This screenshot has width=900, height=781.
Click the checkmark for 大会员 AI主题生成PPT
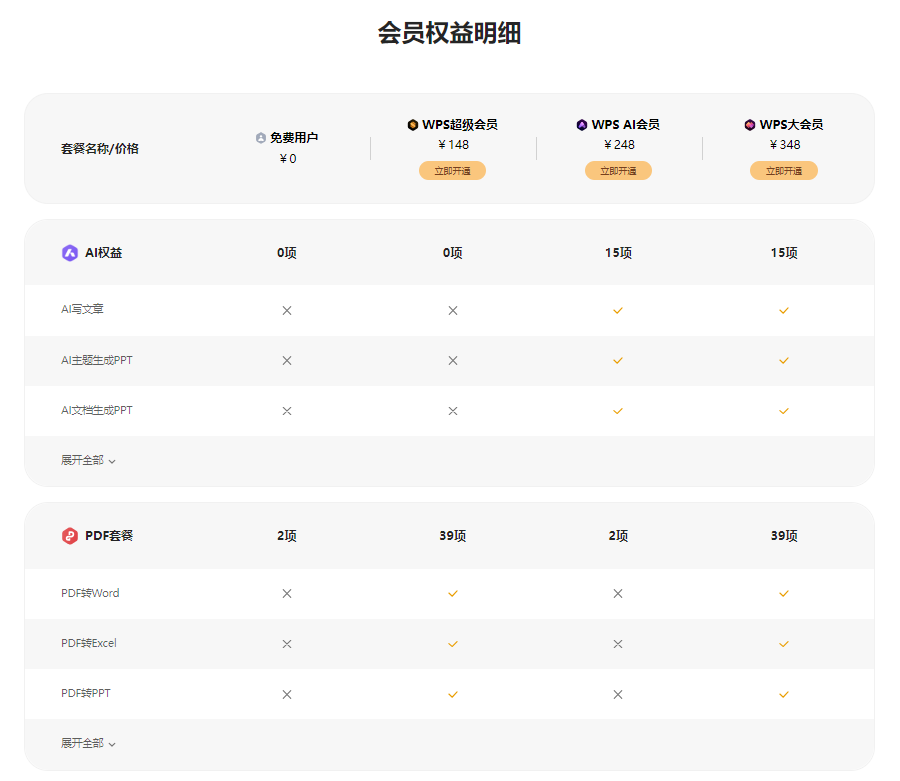(784, 360)
